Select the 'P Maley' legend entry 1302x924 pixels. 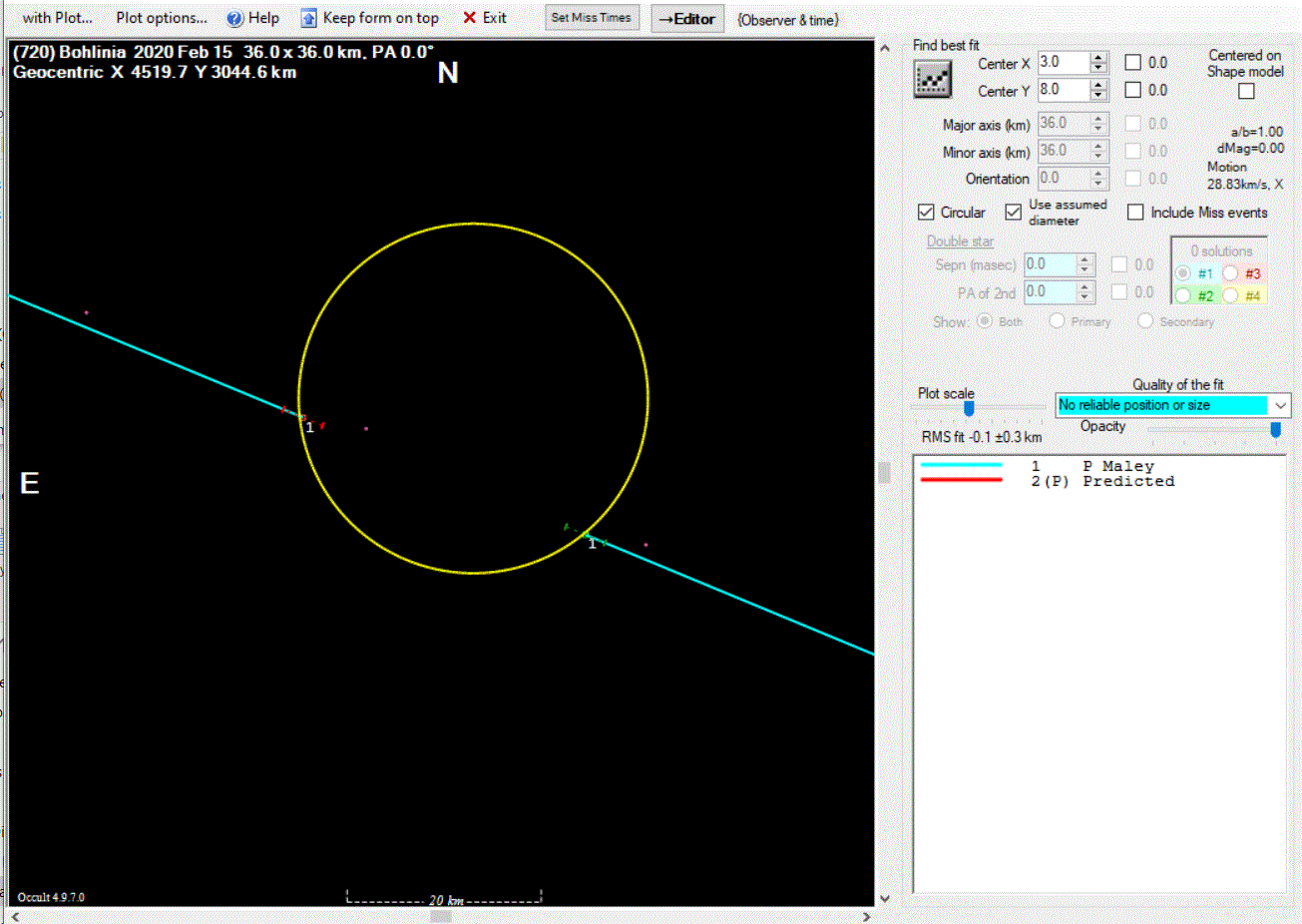(x=1118, y=466)
